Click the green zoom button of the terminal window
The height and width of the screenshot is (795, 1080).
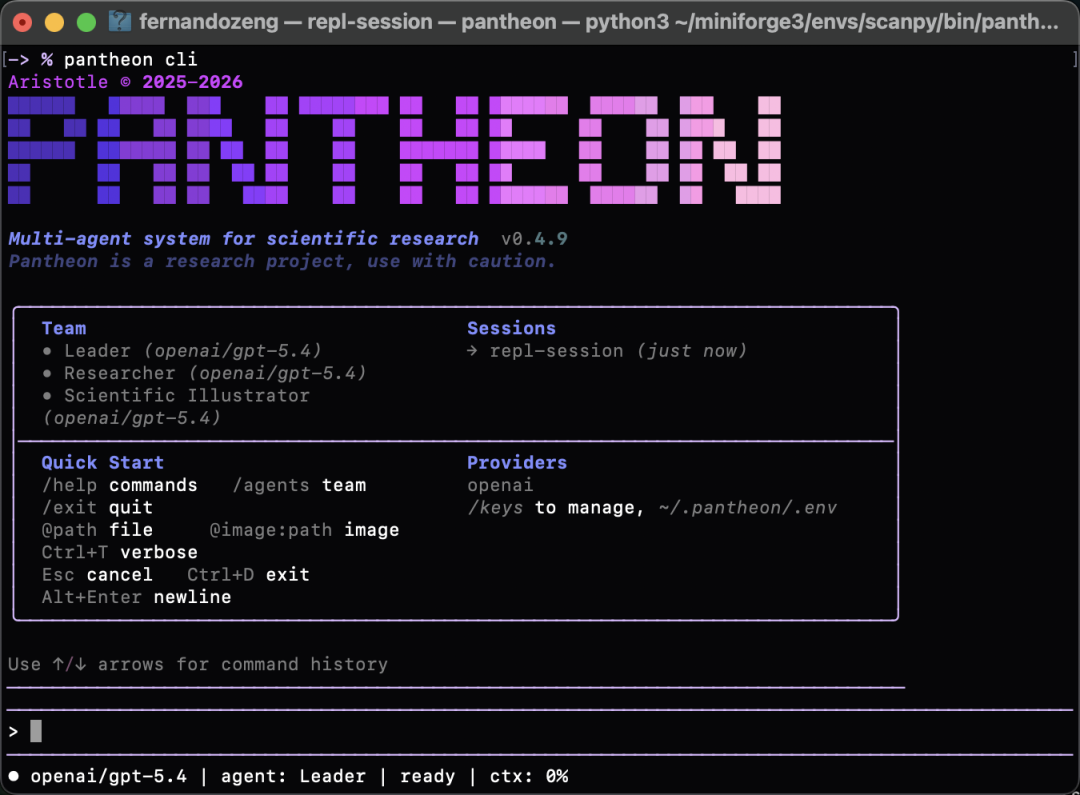click(86, 21)
